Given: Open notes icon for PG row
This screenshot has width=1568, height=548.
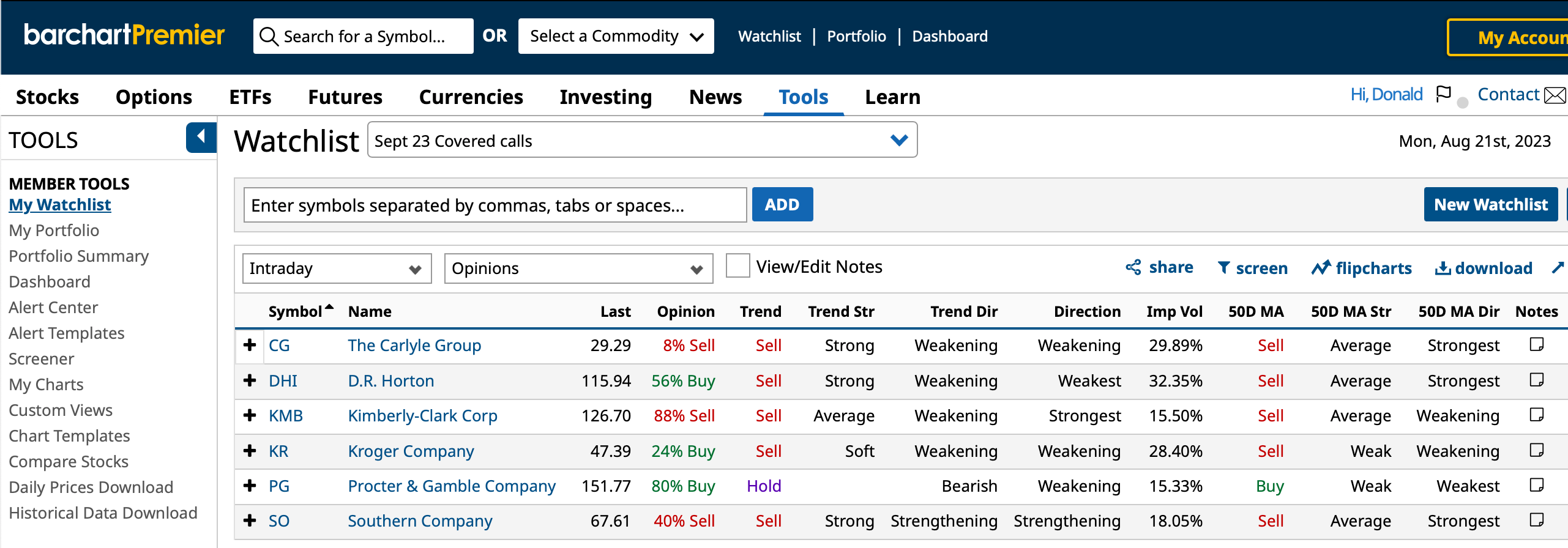Looking at the screenshot, I should [1536, 485].
